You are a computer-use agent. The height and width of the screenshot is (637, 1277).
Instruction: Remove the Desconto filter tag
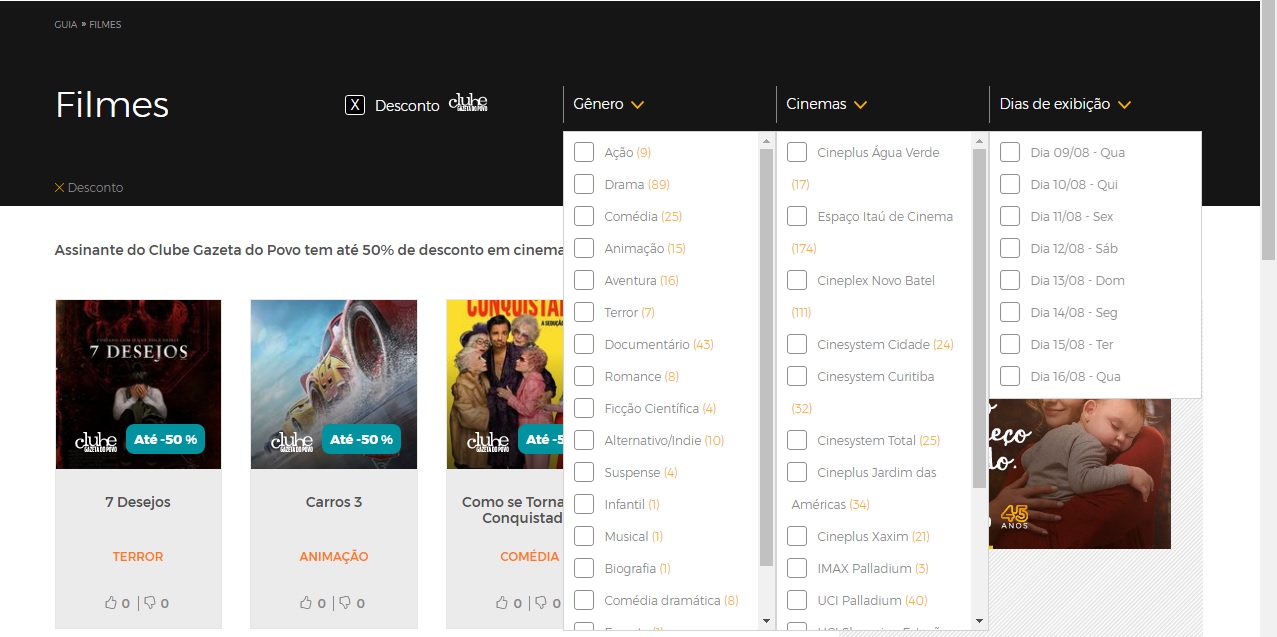click(x=59, y=188)
